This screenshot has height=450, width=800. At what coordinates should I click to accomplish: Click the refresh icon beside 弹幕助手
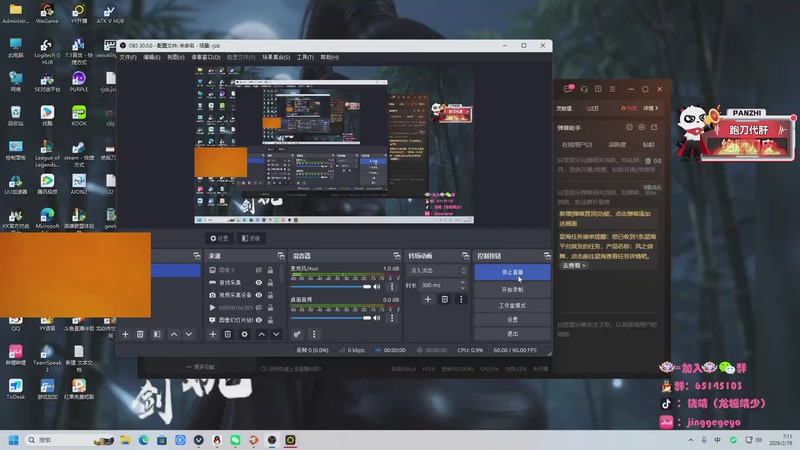click(655, 127)
